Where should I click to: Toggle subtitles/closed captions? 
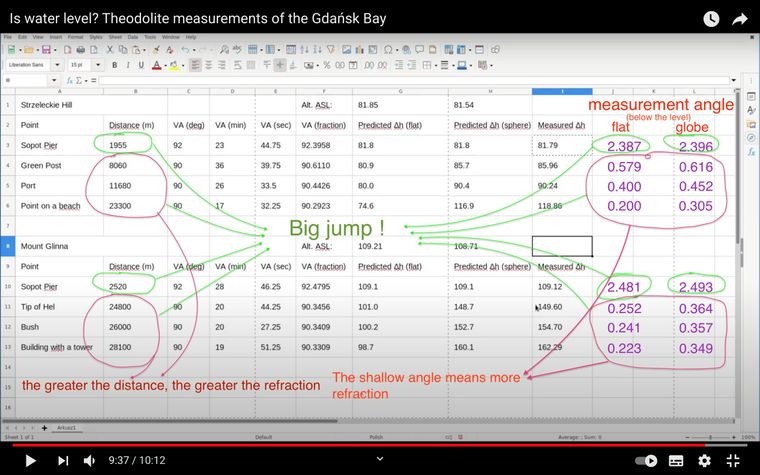point(676,460)
